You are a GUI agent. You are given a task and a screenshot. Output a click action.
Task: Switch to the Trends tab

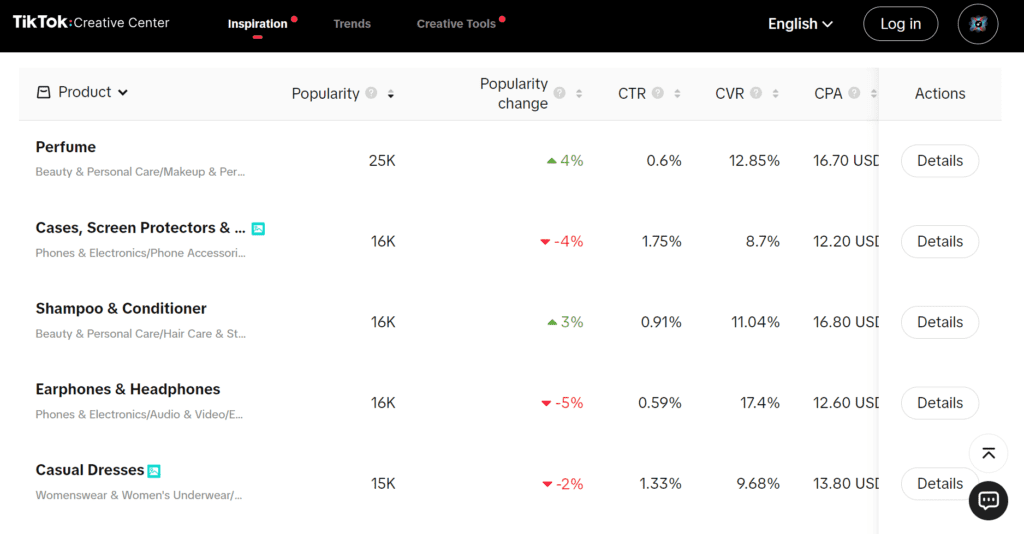[352, 24]
